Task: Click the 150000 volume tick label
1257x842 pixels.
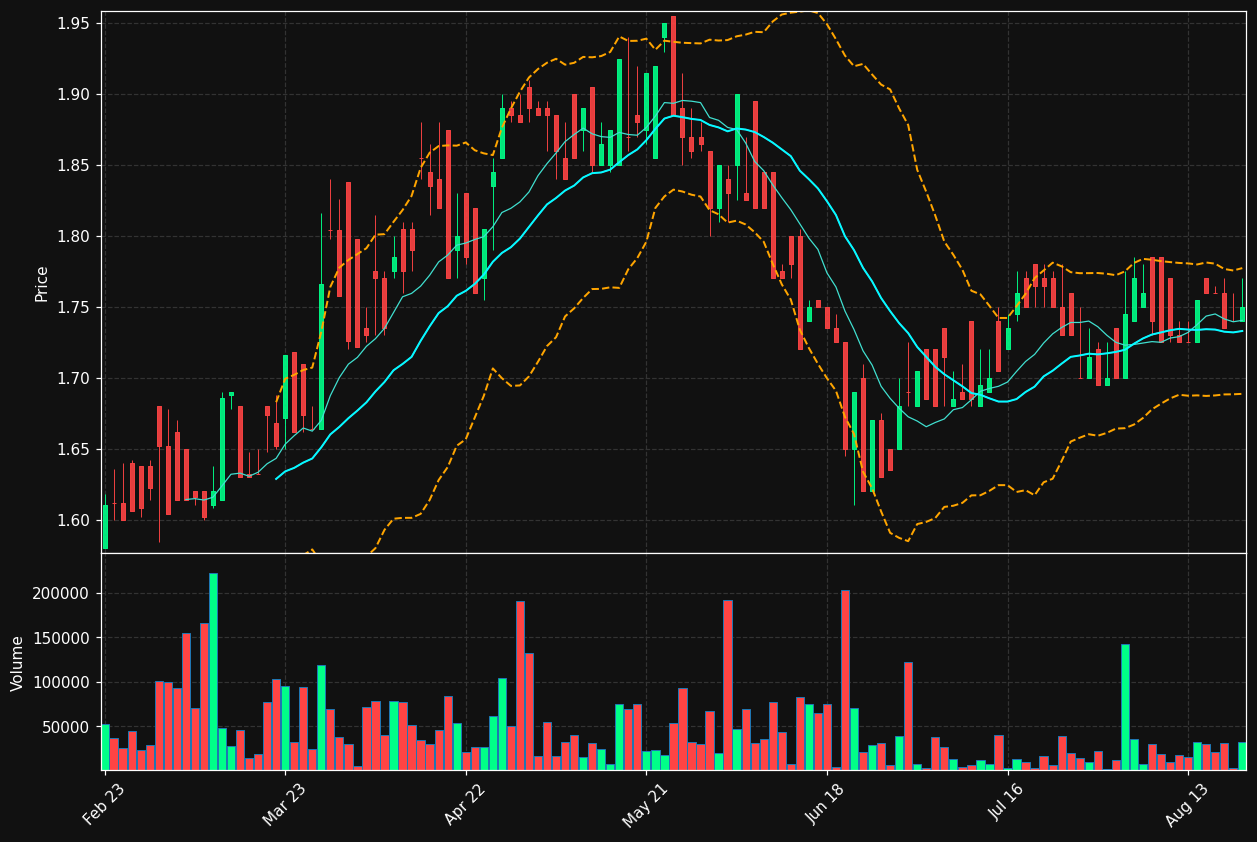Action: (62, 638)
